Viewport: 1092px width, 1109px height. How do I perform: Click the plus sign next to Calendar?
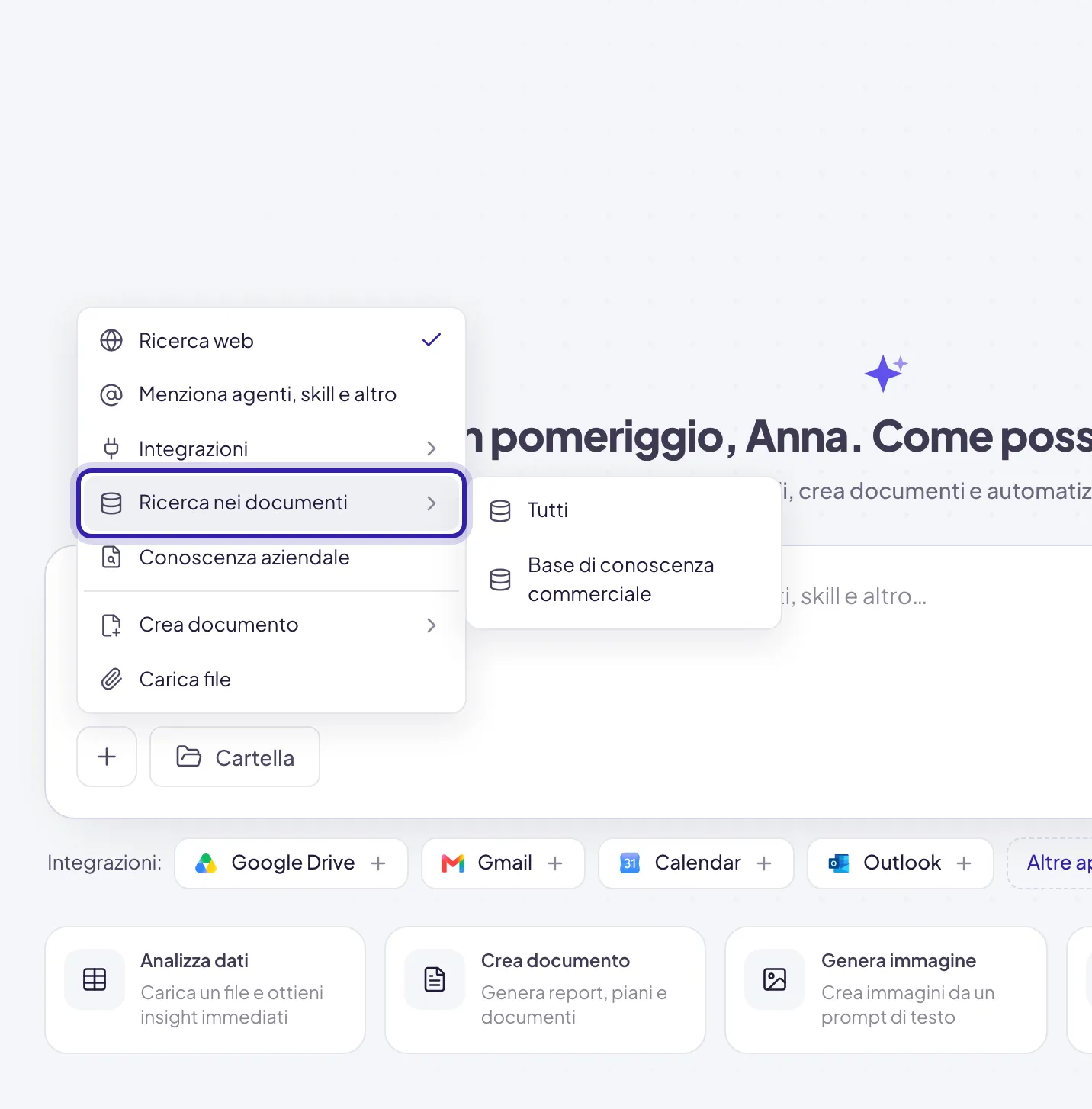[764, 863]
